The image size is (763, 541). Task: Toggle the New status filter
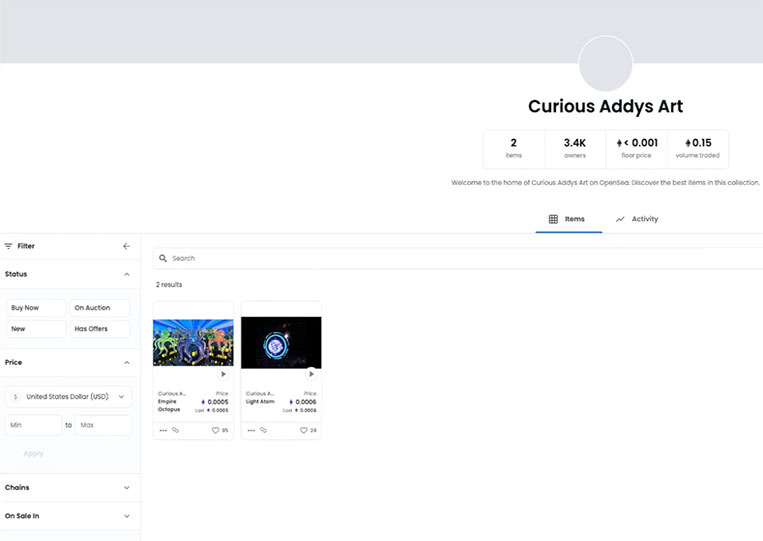click(36, 329)
